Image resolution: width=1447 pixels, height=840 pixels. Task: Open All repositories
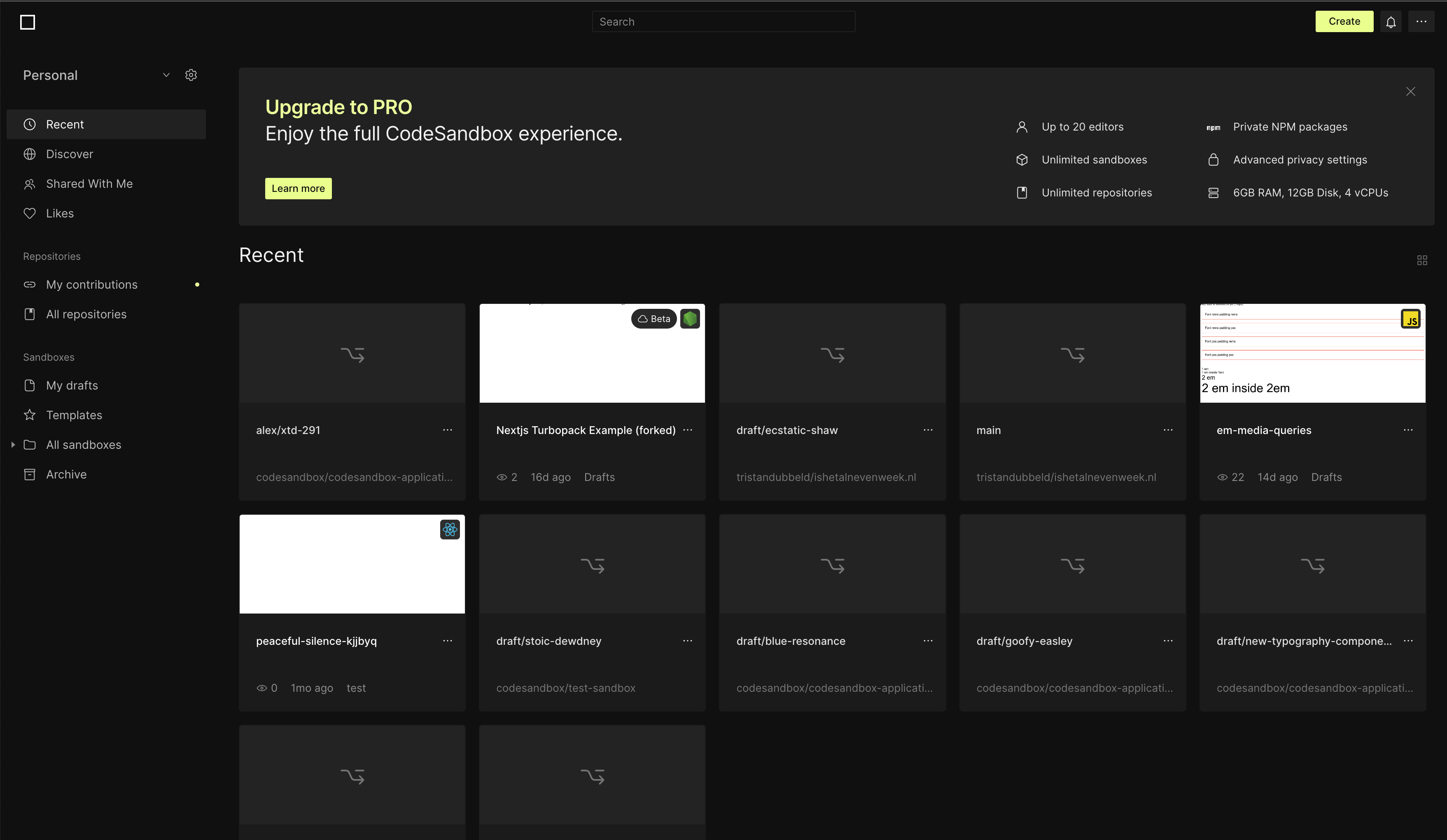click(106, 314)
